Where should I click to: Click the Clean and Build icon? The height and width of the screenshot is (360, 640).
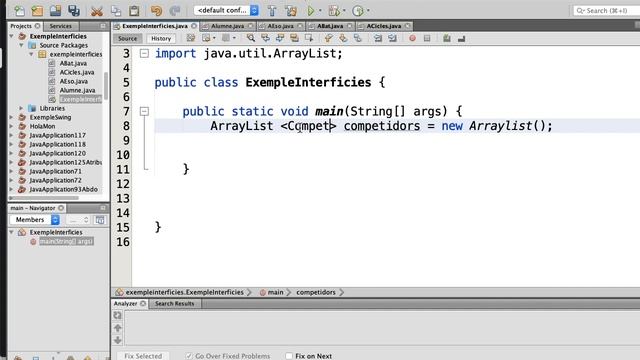[291, 11]
